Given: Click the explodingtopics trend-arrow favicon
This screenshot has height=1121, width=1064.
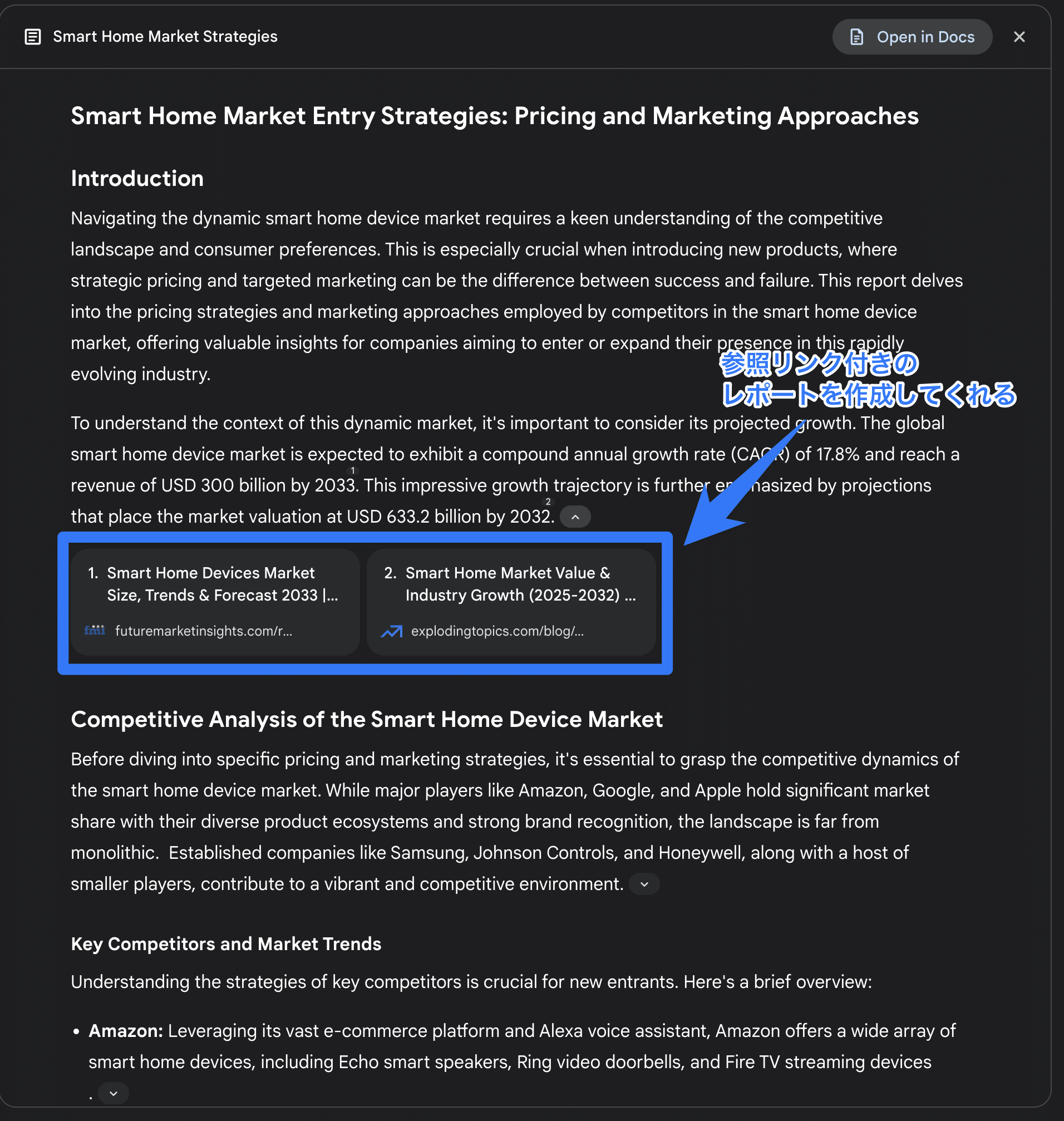Looking at the screenshot, I should click(x=391, y=631).
